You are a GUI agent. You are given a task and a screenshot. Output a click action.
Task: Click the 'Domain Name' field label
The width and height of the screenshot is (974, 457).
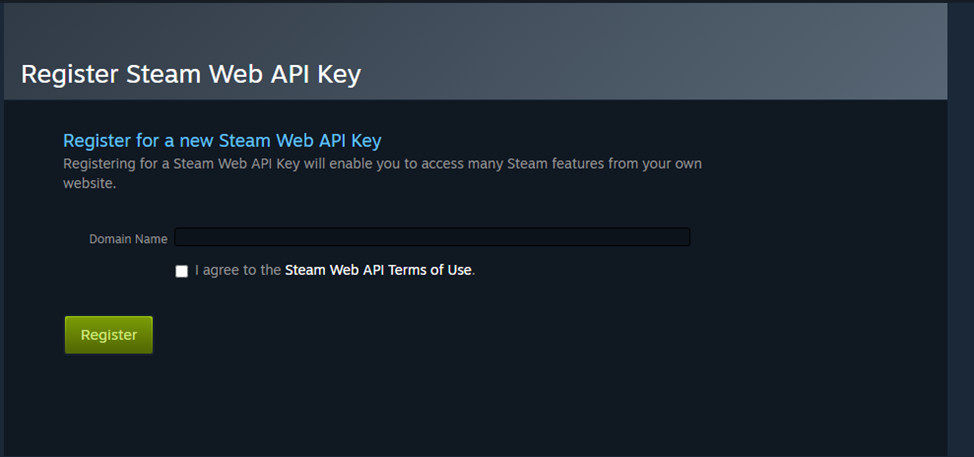pos(128,239)
